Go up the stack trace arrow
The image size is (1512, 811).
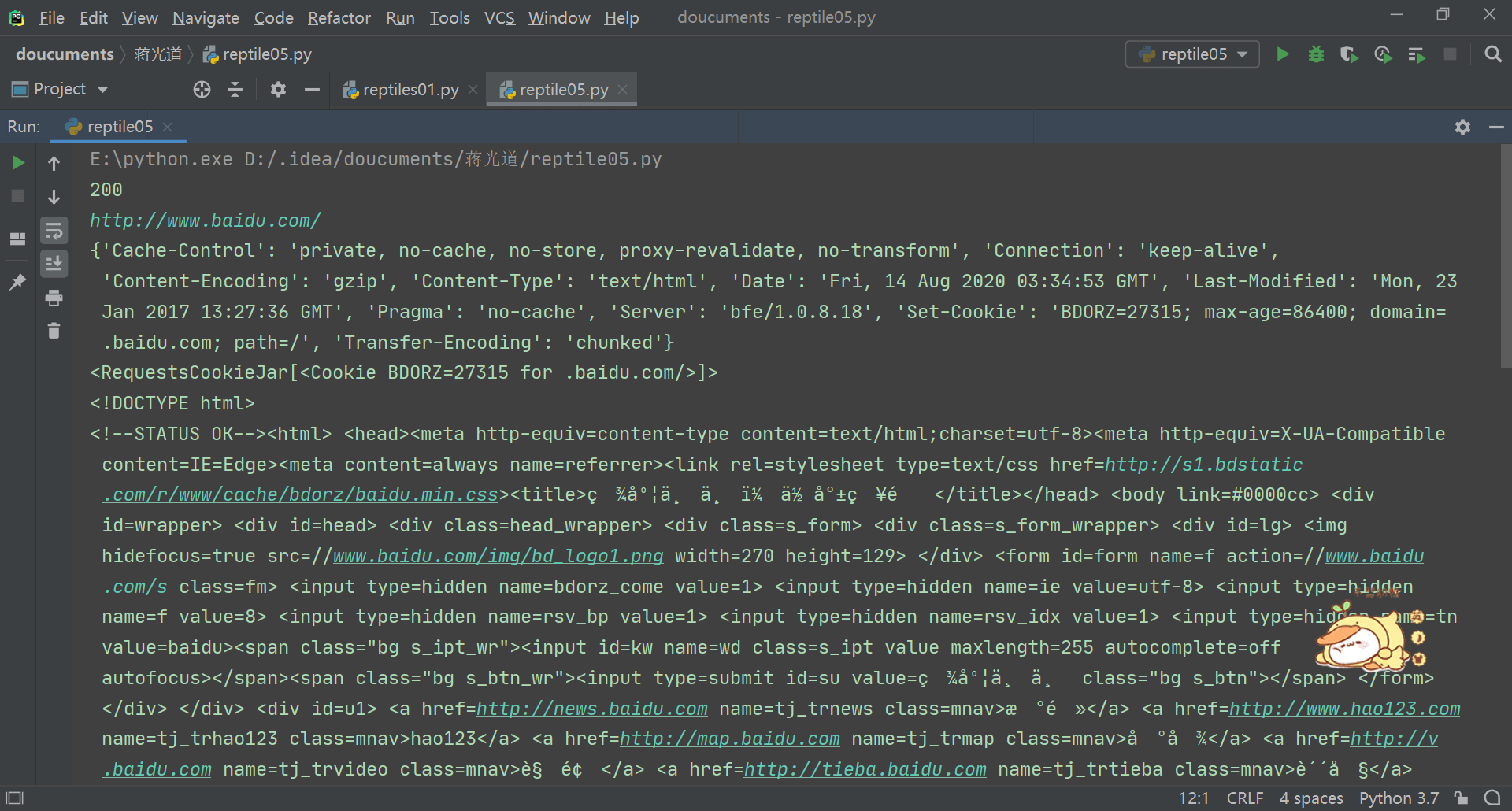coord(54,163)
